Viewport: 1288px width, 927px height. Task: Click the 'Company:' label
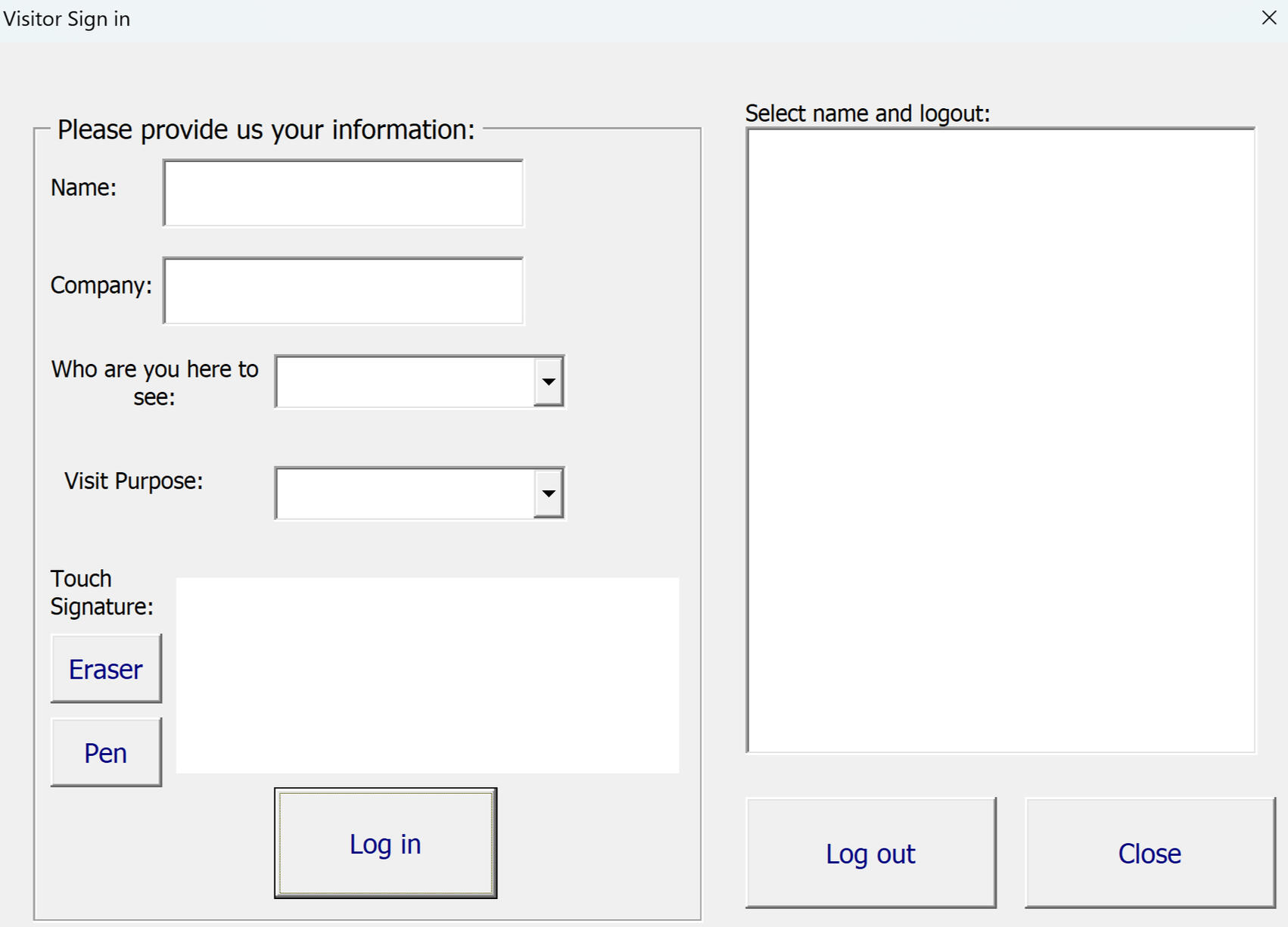(101, 285)
